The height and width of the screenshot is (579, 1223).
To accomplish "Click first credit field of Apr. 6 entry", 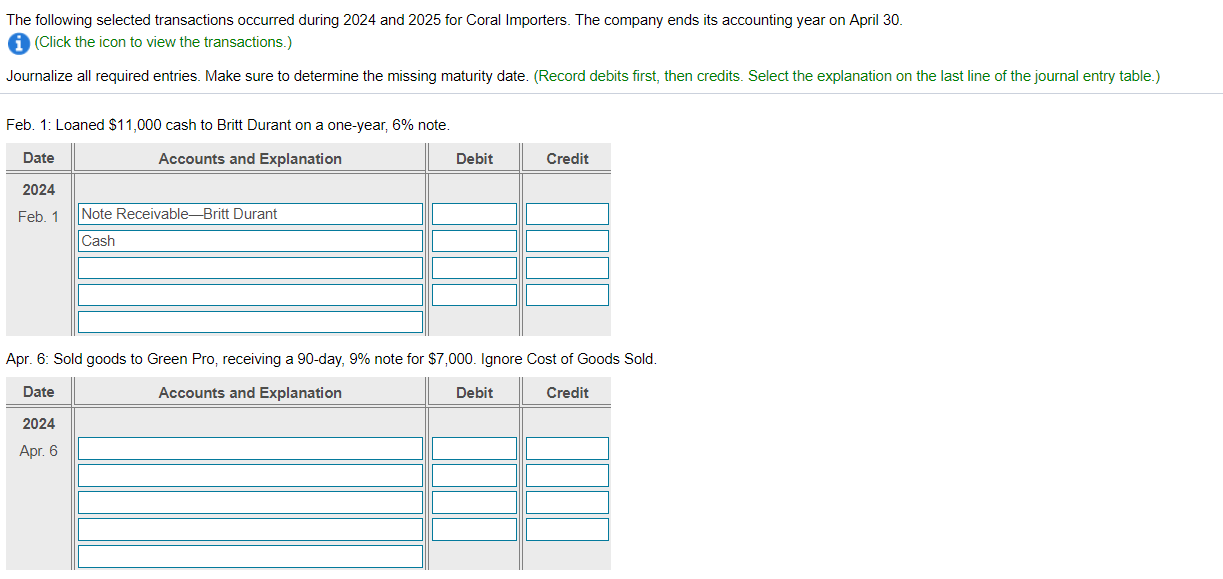I will pyautogui.click(x=567, y=448).
